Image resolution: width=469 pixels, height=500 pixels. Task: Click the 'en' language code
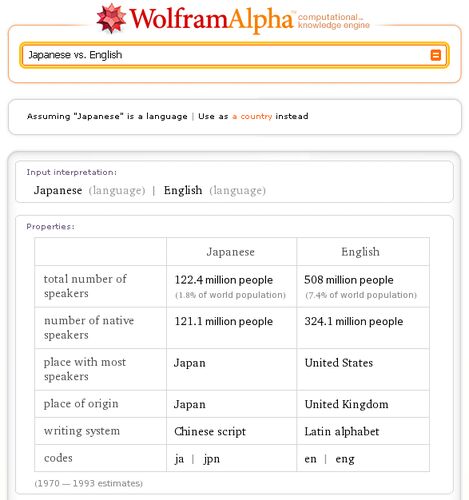(310, 459)
